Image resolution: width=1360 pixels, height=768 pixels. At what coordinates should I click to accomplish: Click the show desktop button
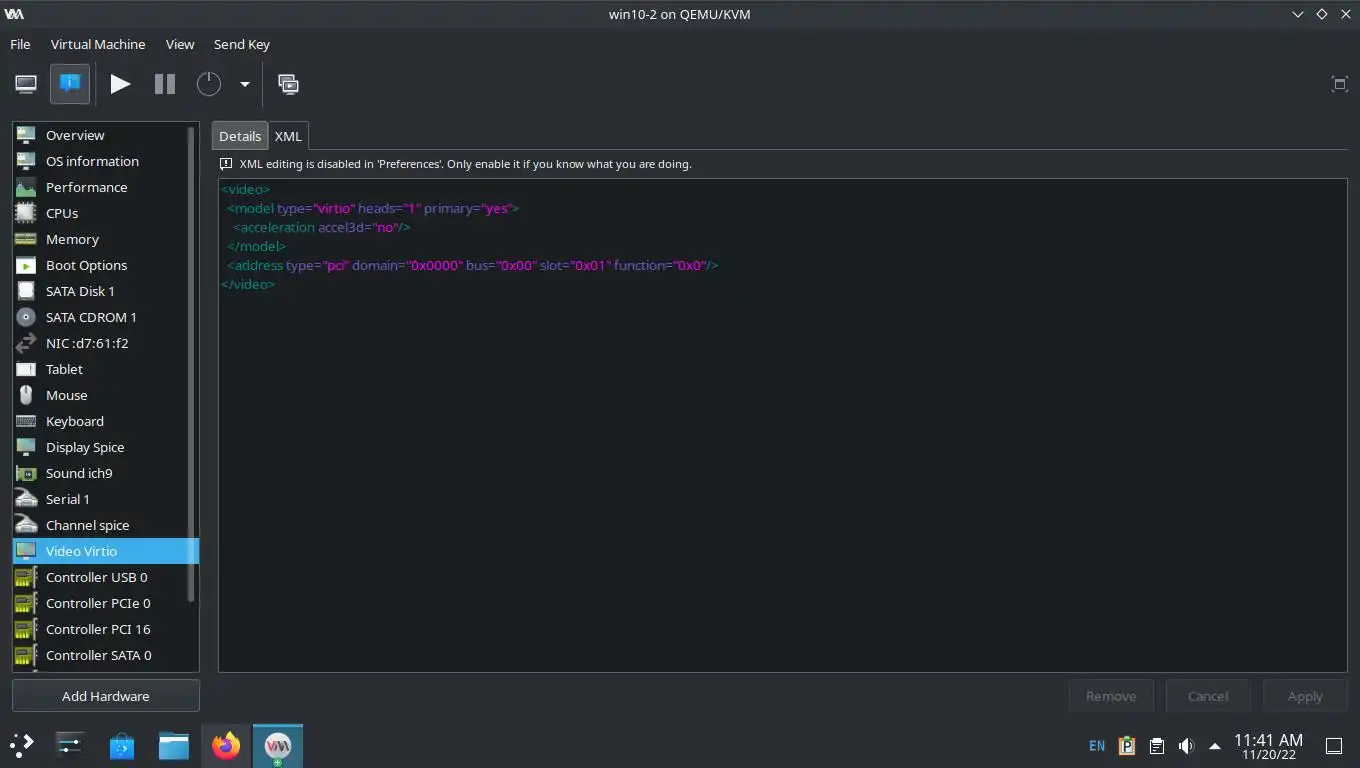[1333, 746]
